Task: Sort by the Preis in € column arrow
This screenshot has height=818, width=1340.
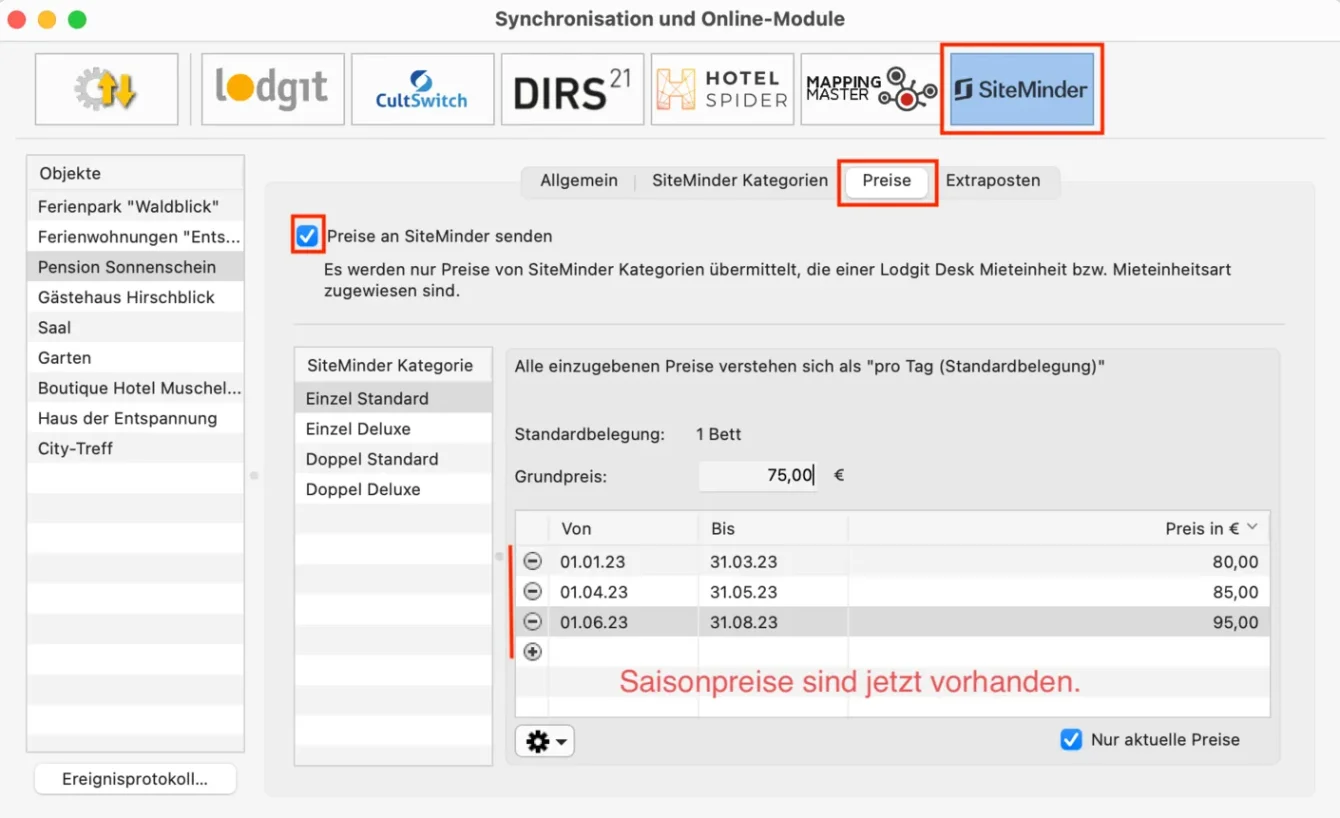Action: 1252,527
